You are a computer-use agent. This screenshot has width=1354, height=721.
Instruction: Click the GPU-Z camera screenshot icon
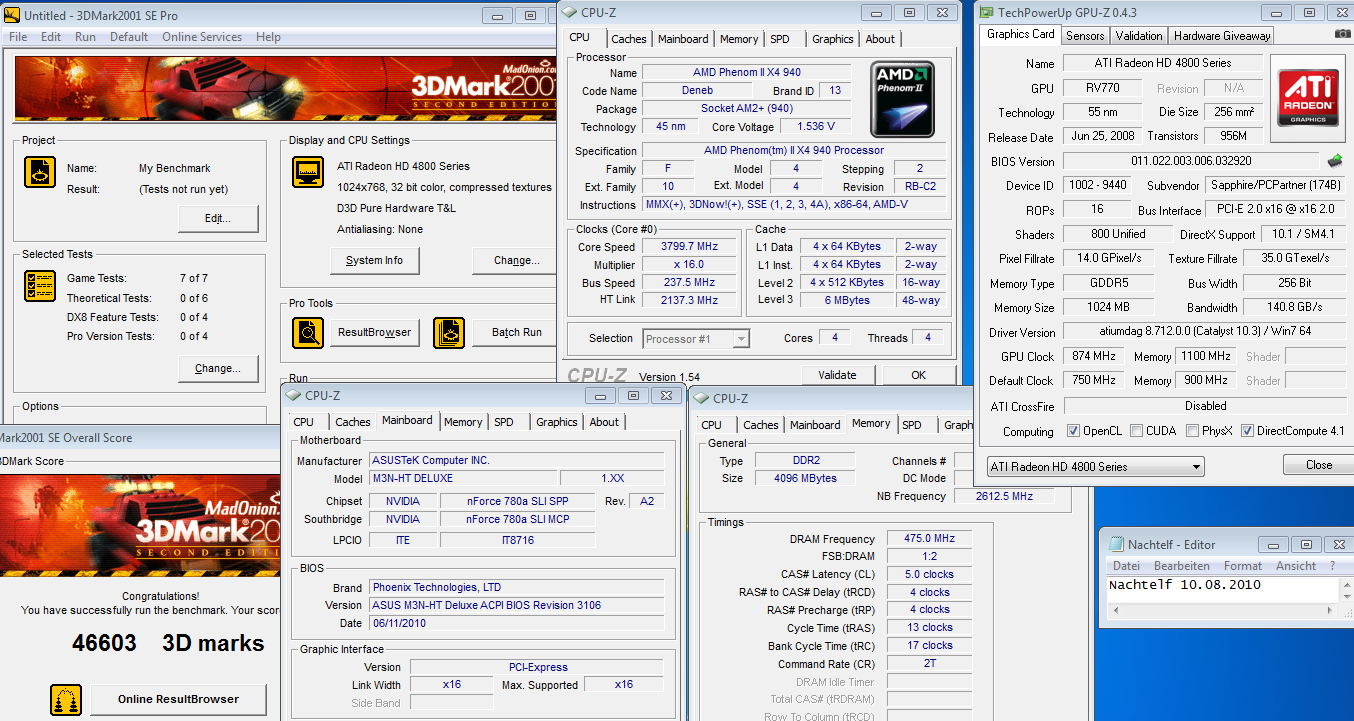[x=1342, y=34]
